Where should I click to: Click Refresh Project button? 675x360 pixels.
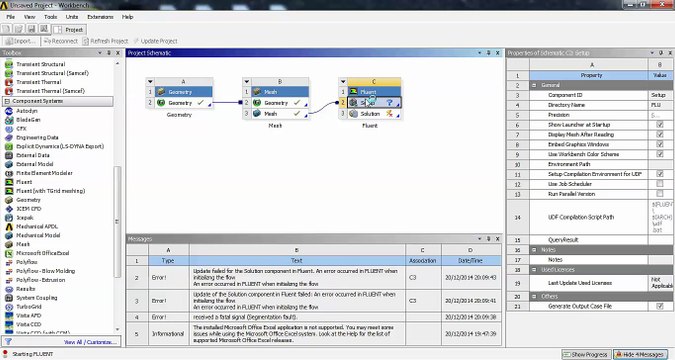105,41
